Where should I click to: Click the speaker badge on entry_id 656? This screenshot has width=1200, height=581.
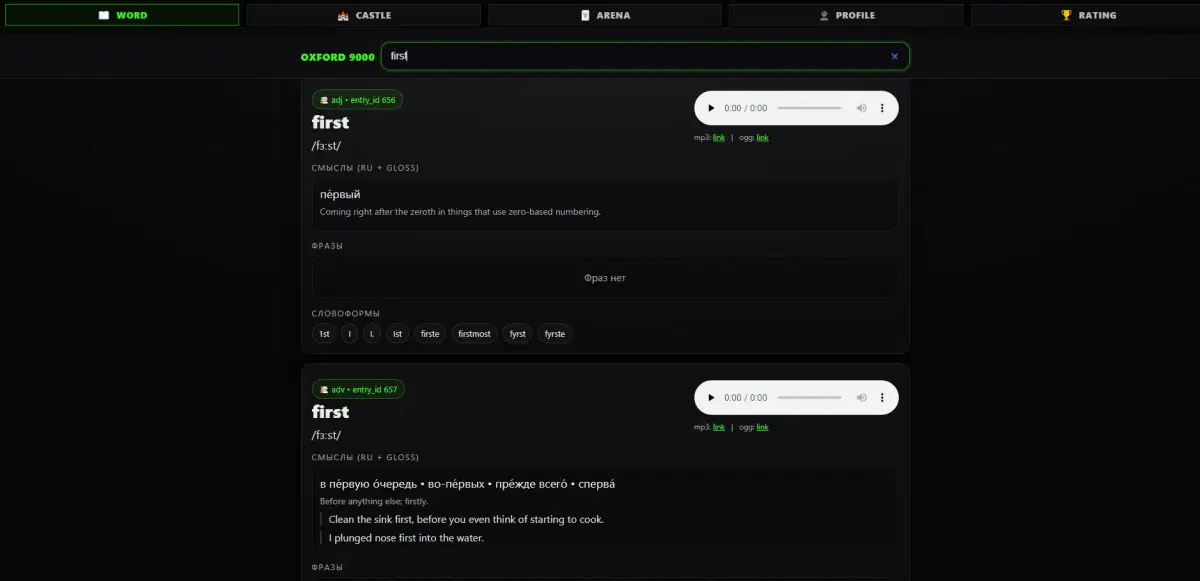pos(323,99)
